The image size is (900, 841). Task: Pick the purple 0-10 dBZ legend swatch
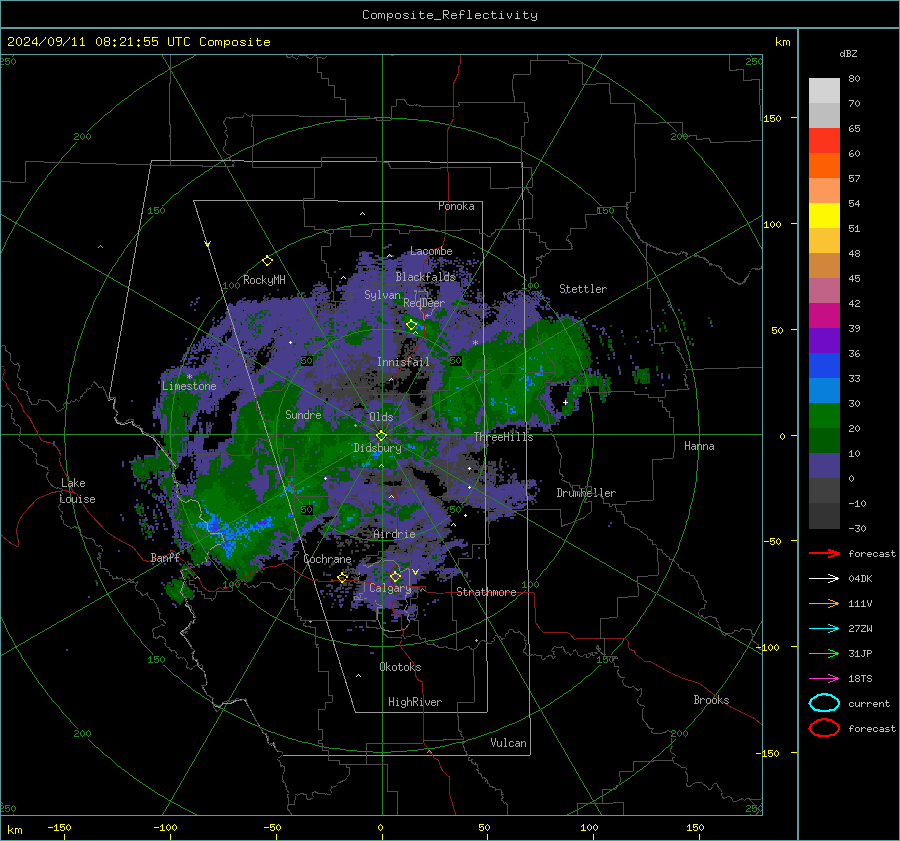824,466
